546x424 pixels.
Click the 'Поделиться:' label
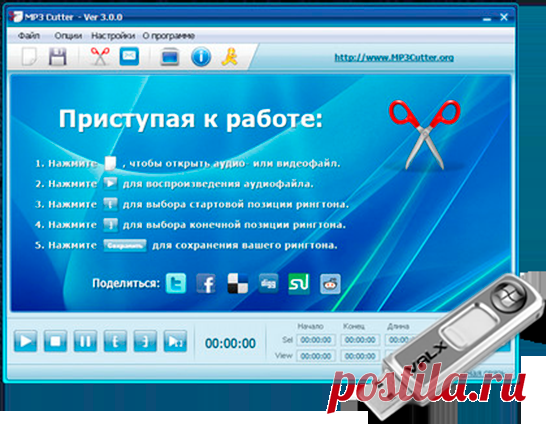pos(126,283)
